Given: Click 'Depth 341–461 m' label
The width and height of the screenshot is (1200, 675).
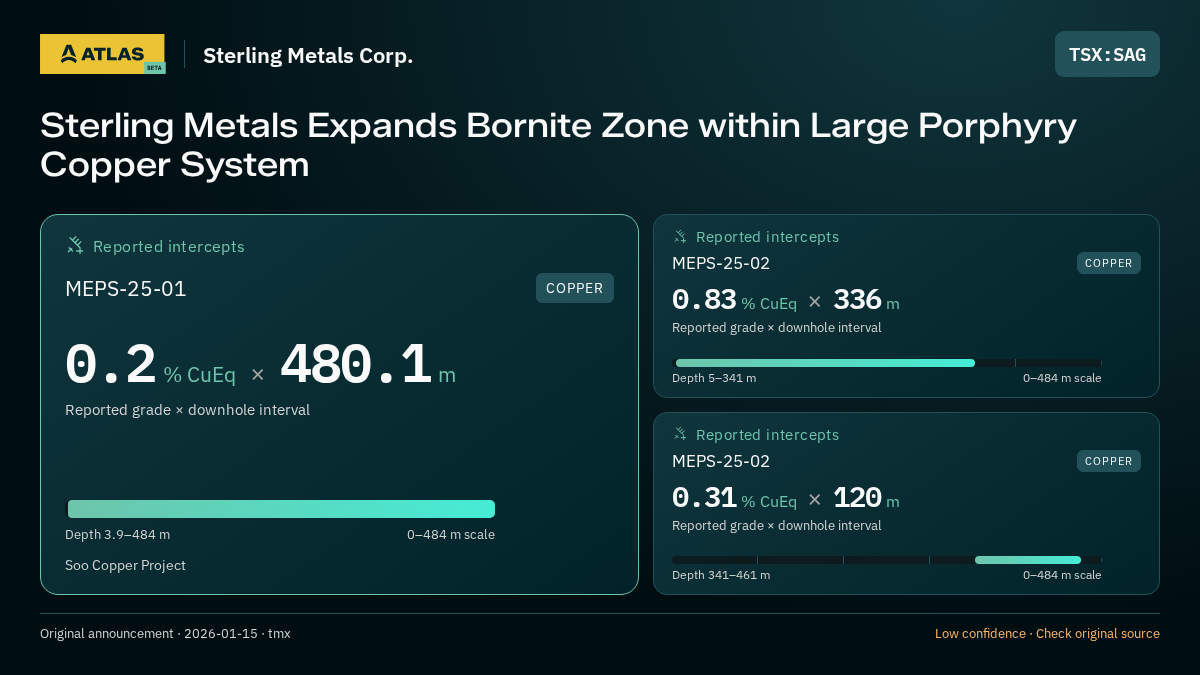Looking at the screenshot, I should pos(721,575).
